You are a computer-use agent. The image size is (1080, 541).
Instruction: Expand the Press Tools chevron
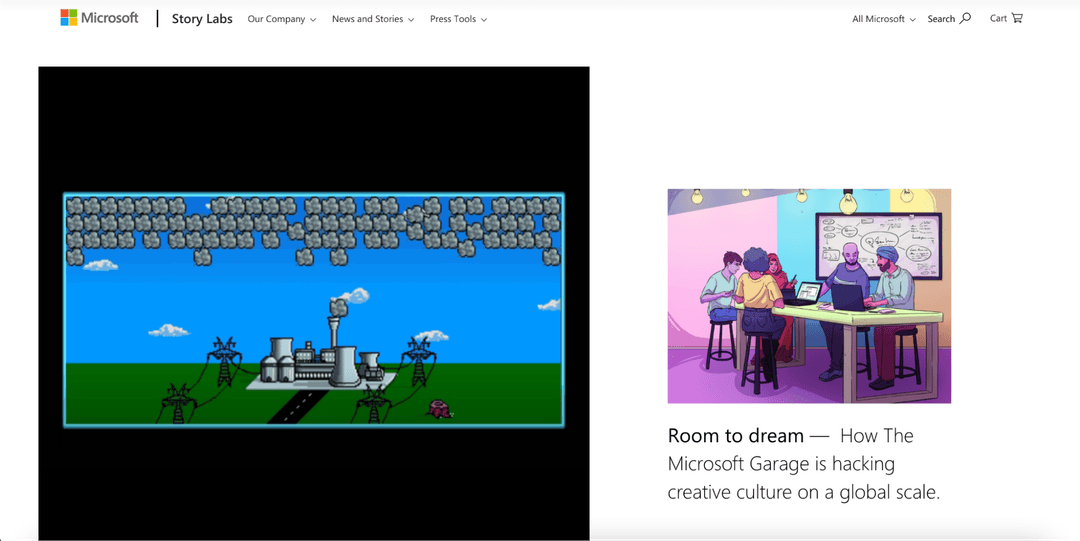coord(484,20)
